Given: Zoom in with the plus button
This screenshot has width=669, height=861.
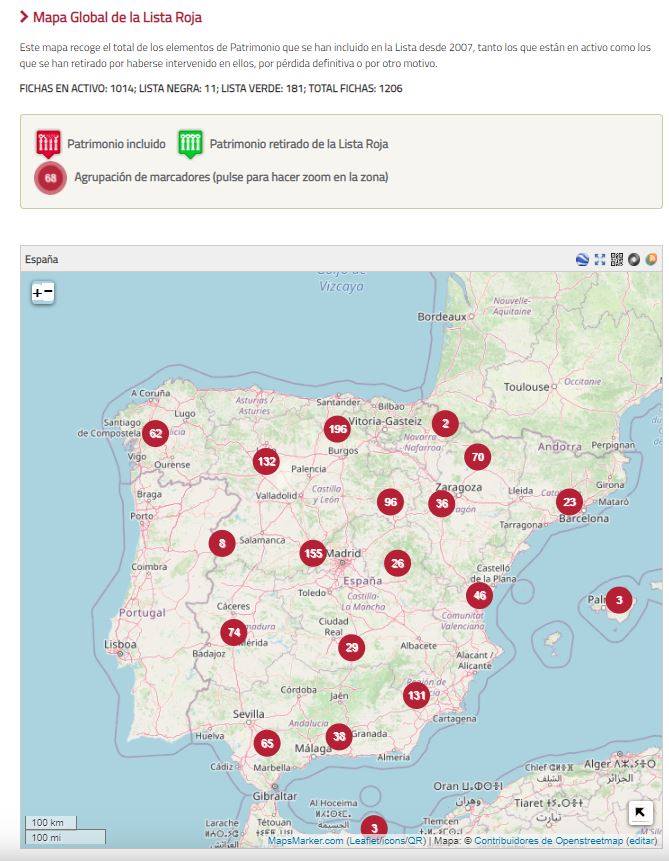Looking at the screenshot, I should (38, 293).
